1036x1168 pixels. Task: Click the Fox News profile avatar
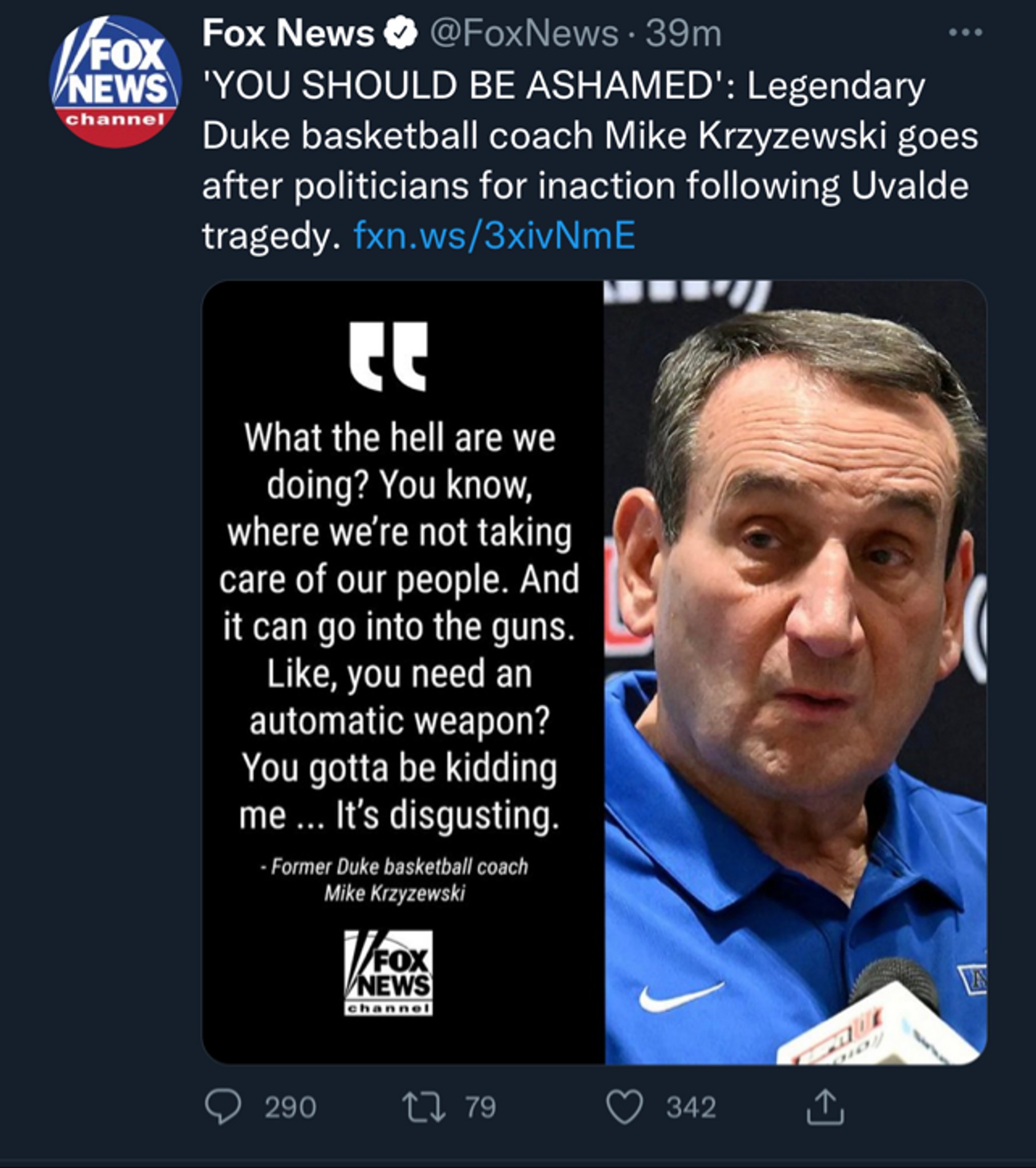pos(115,82)
